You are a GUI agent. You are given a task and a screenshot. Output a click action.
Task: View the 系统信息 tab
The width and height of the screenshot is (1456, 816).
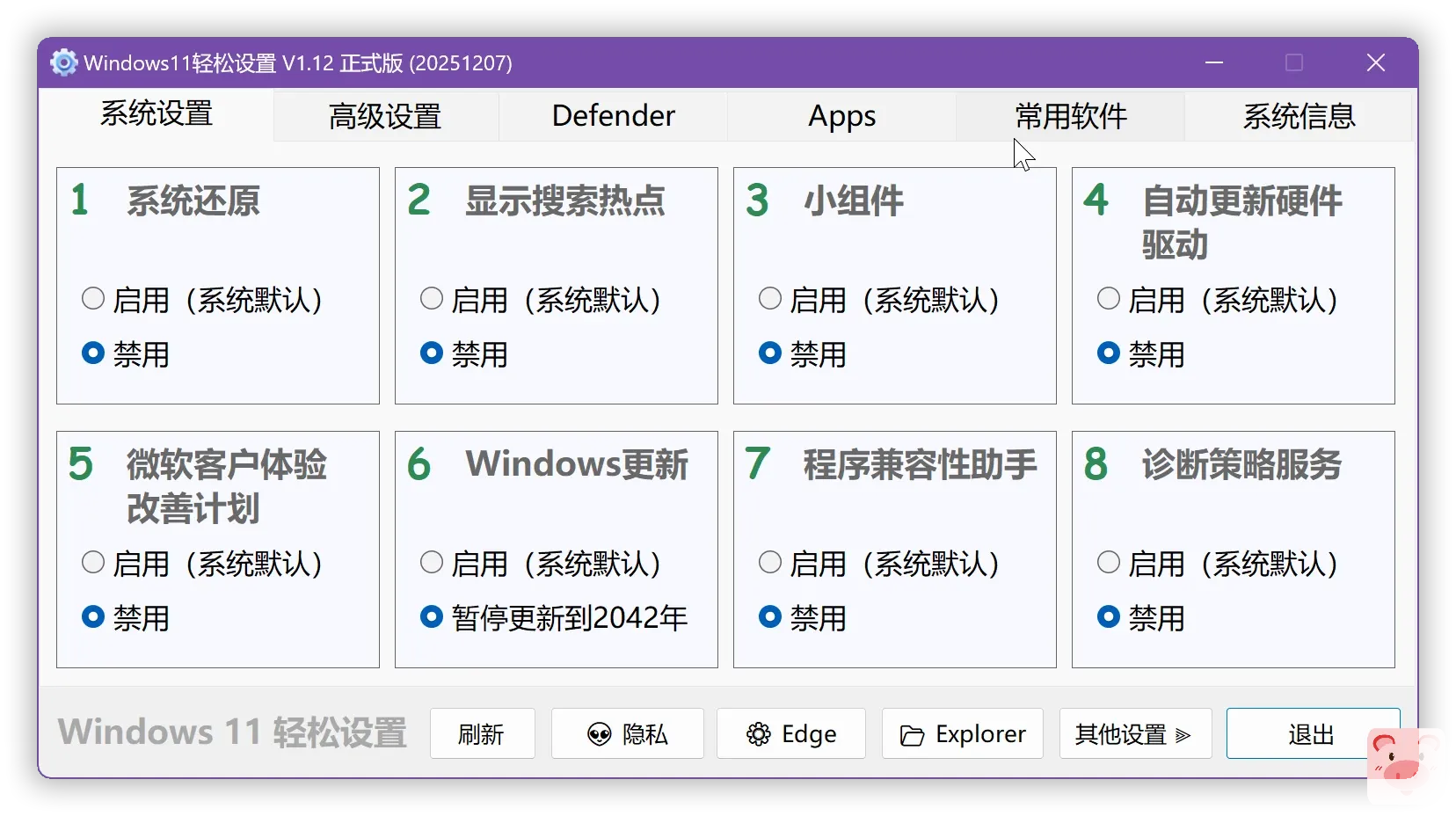point(1298,116)
